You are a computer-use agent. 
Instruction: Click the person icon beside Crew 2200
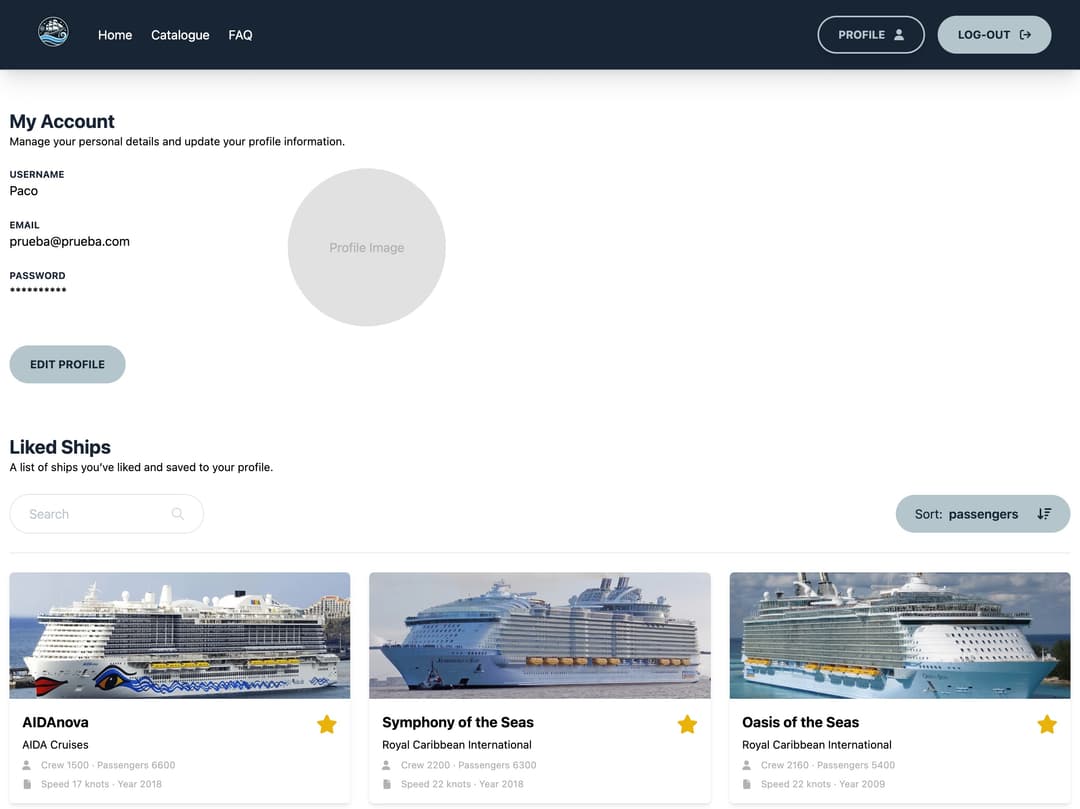pyautogui.click(x=386, y=765)
